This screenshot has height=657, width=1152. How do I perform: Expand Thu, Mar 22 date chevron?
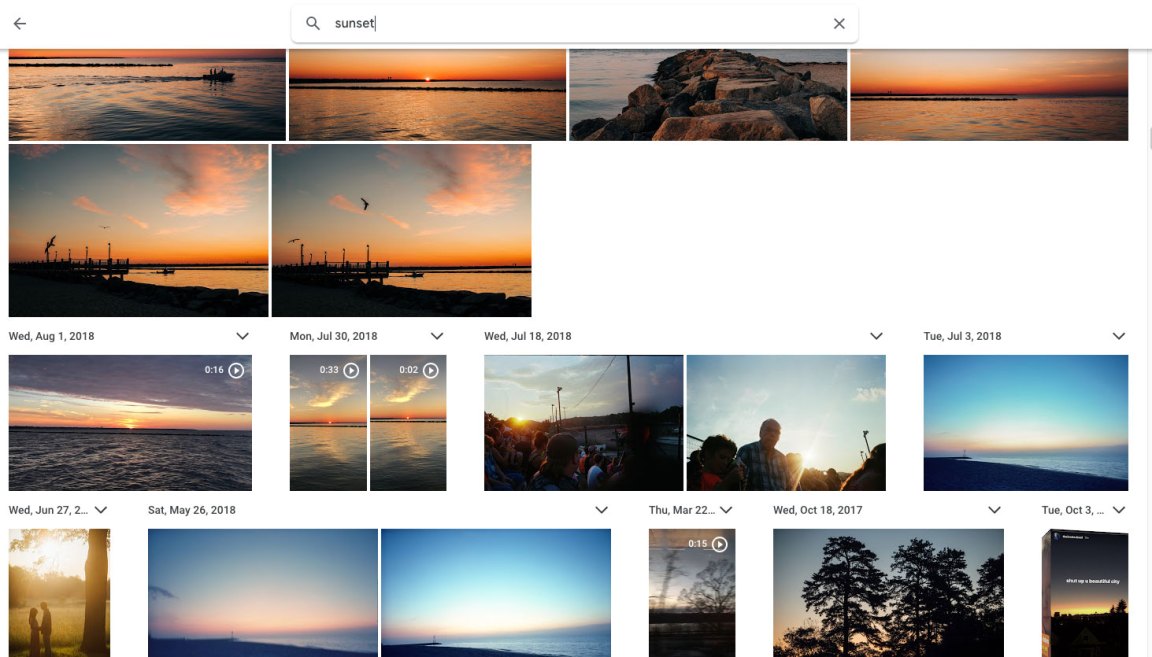click(x=726, y=509)
